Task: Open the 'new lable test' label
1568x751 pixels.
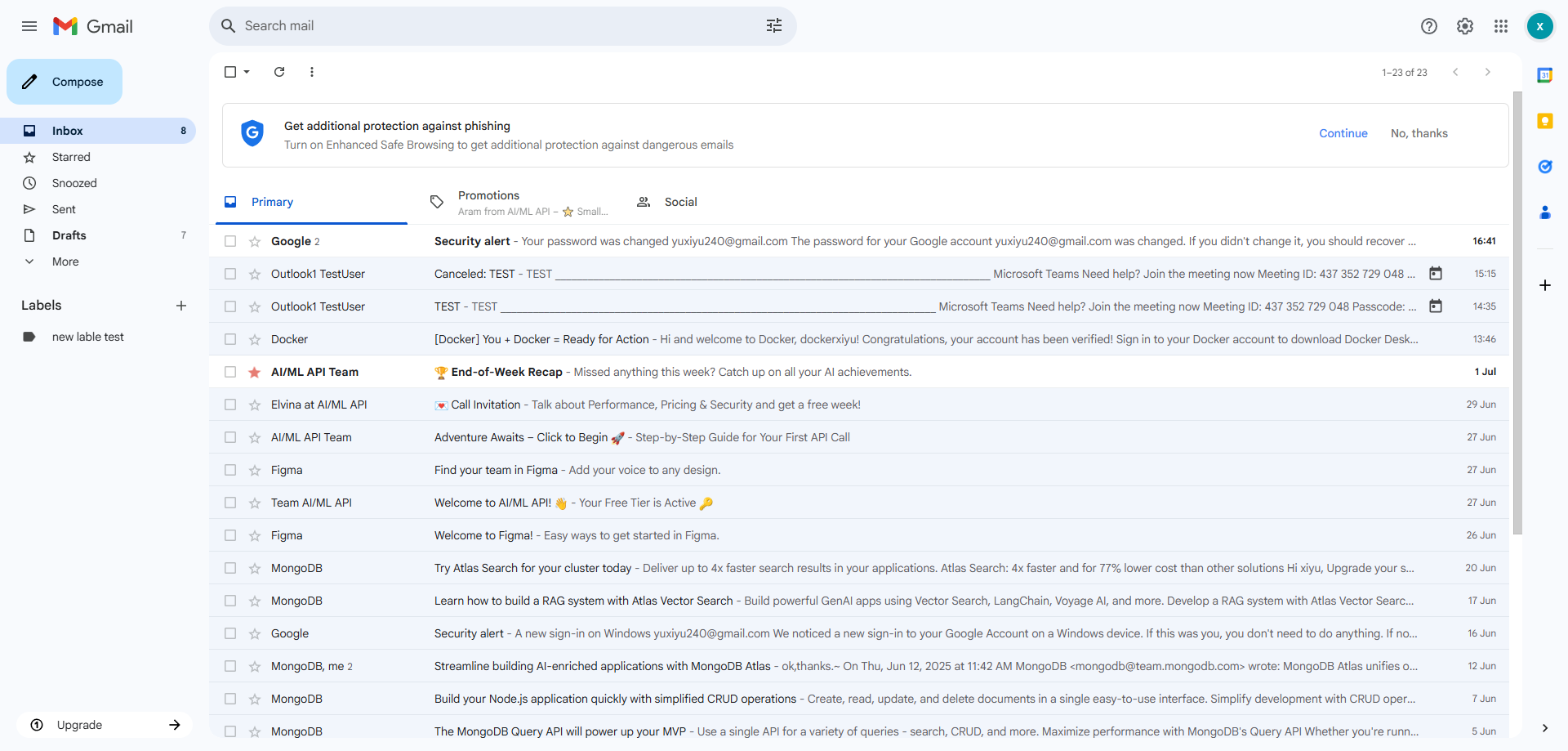Action: click(x=98, y=337)
